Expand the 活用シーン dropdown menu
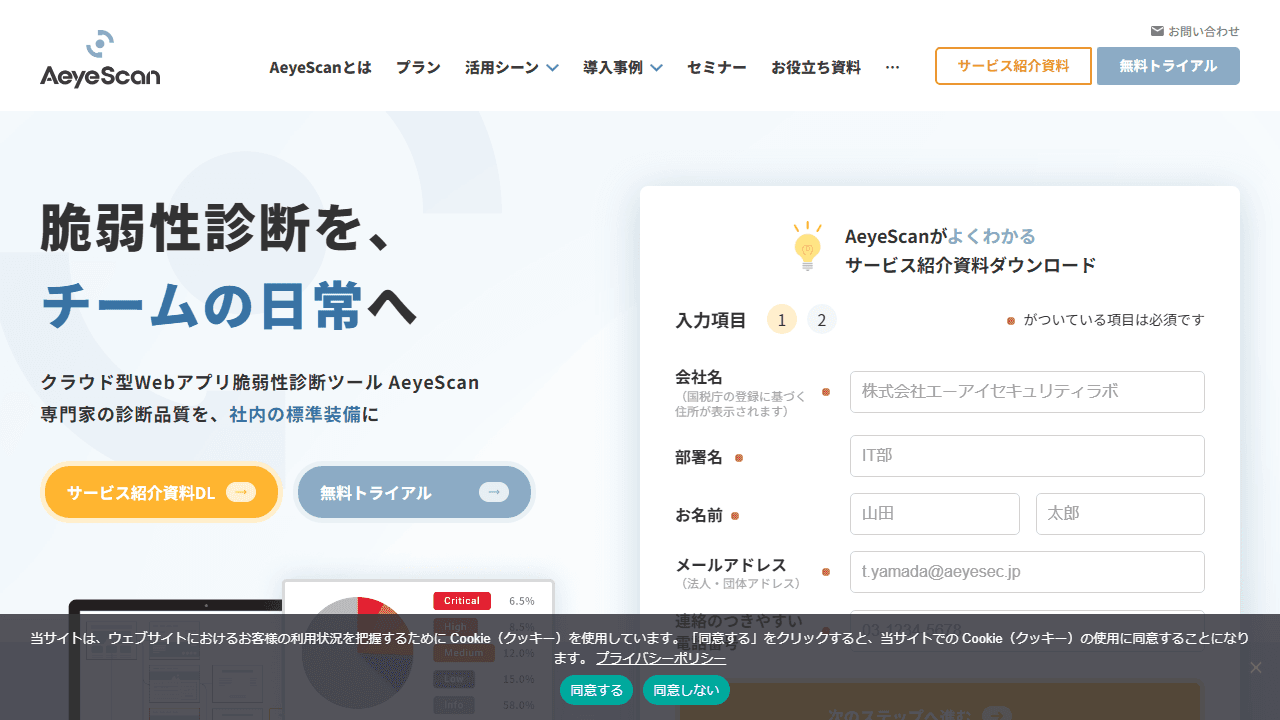1280x720 pixels. tap(512, 67)
